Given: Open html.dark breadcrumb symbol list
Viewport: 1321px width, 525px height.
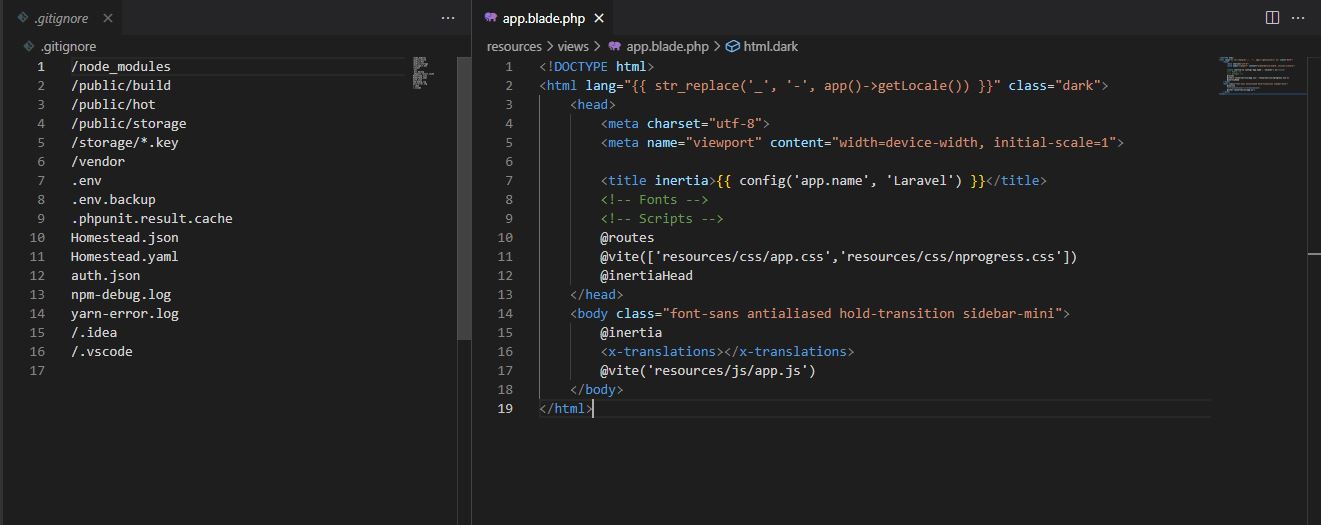Looking at the screenshot, I should (770, 46).
